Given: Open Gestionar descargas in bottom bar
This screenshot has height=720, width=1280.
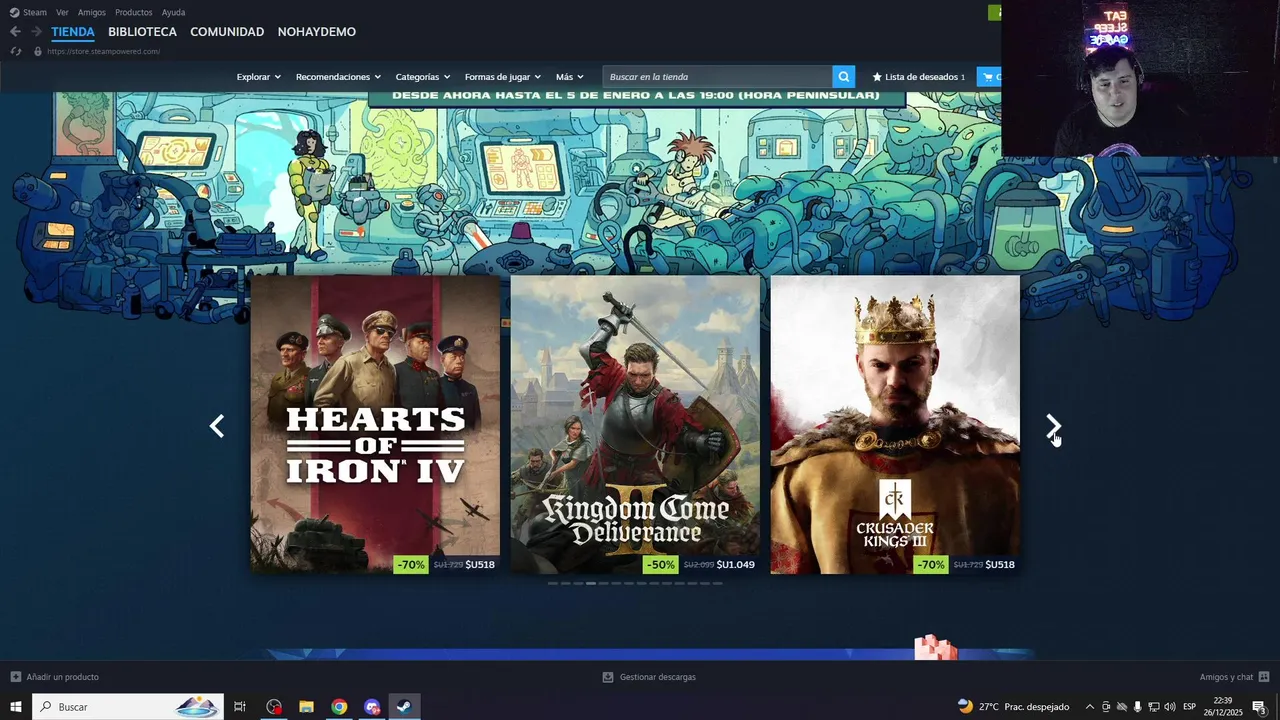Looking at the screenshot, I should [x=649, y=677].
